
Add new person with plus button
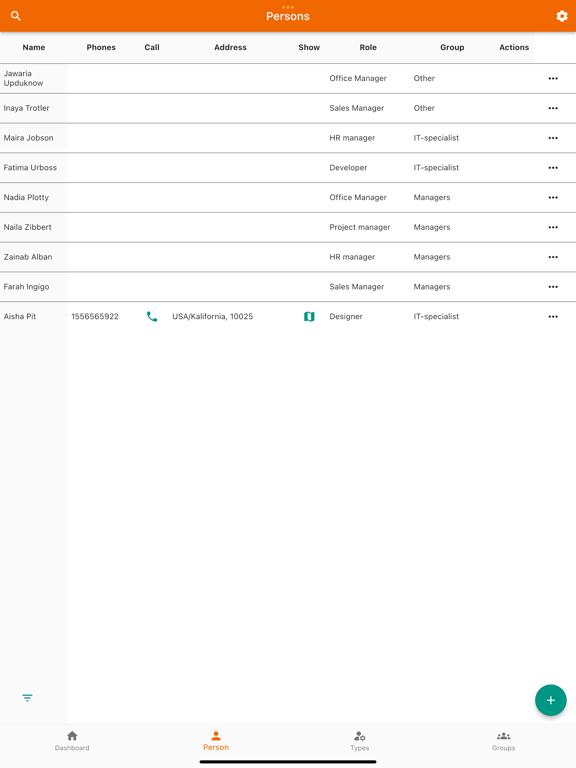551,700
